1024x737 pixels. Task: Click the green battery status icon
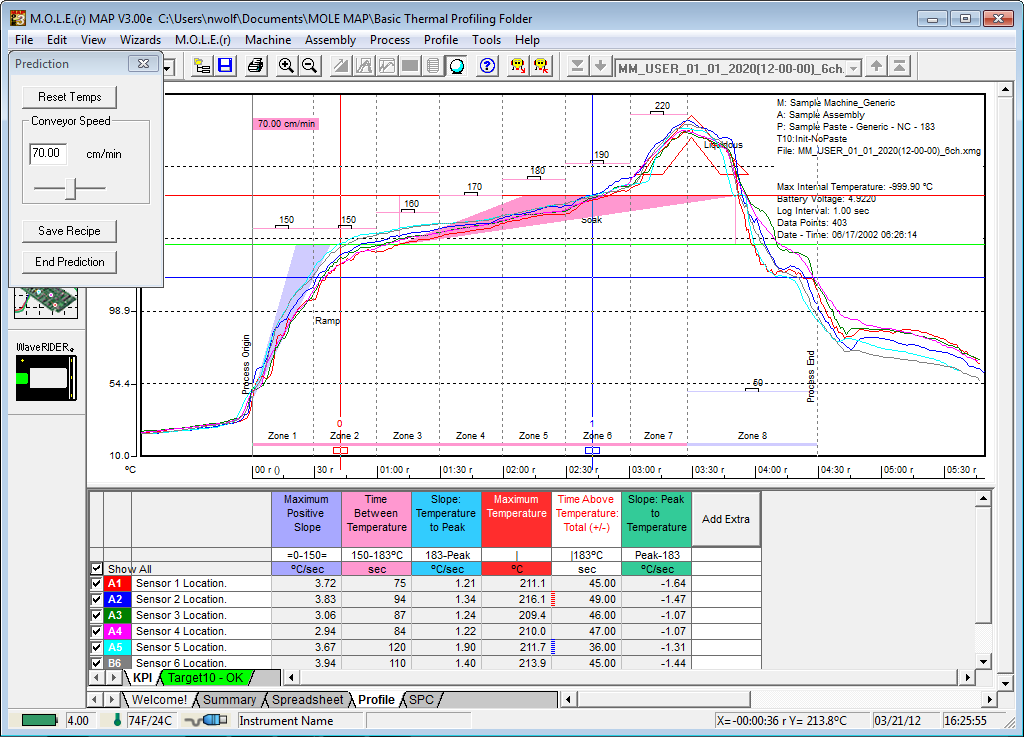coord(39,720)
